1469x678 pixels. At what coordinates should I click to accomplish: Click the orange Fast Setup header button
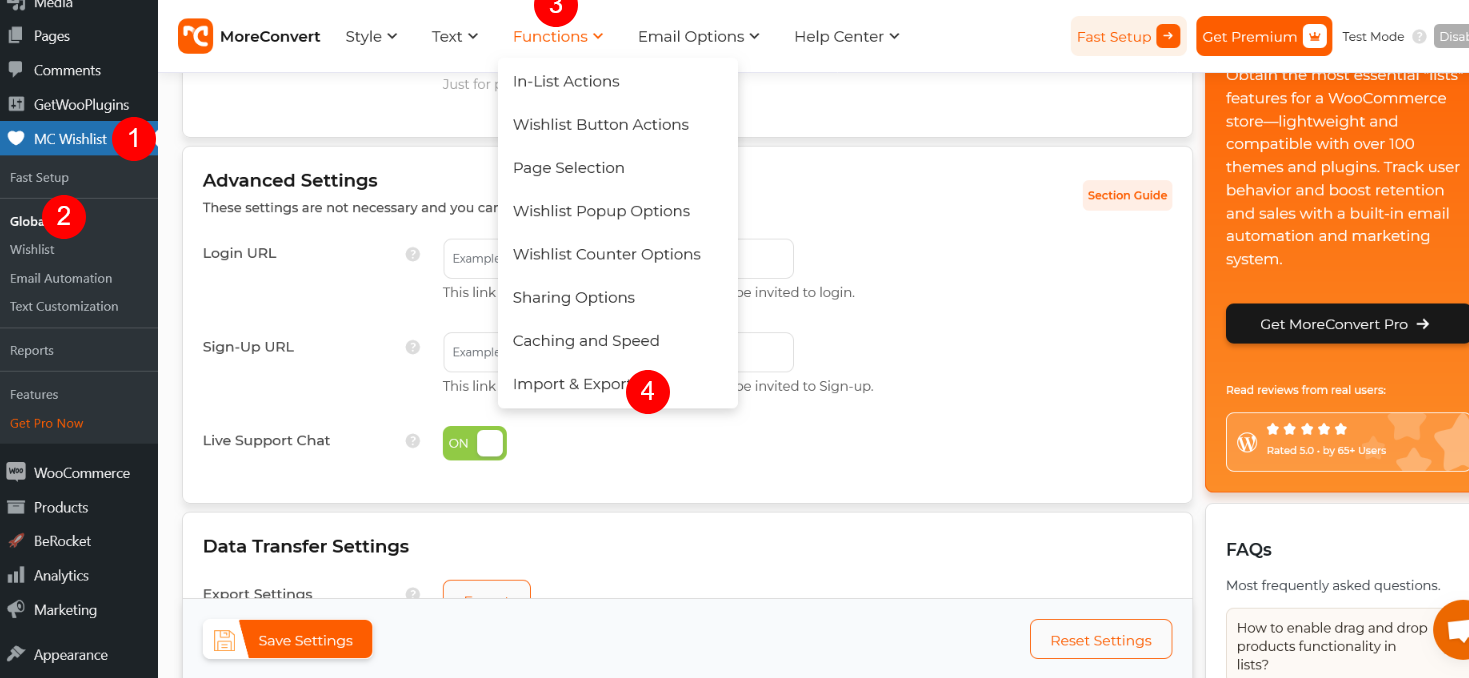tap(1128, 37)
